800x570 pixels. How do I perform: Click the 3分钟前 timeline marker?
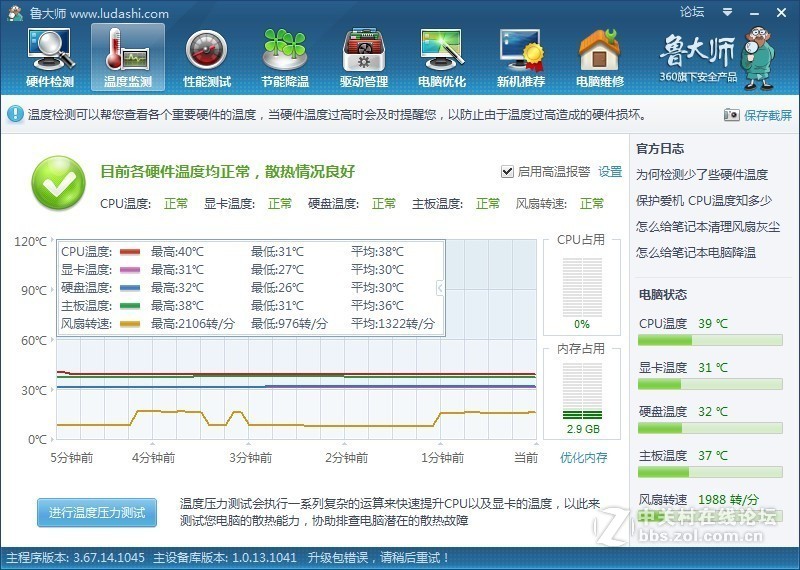coord(250,457)
